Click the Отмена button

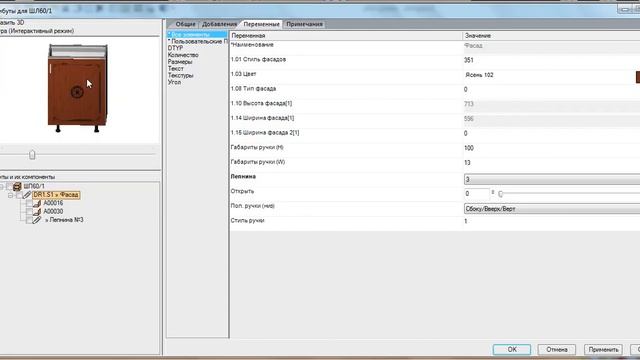(557, 349)
